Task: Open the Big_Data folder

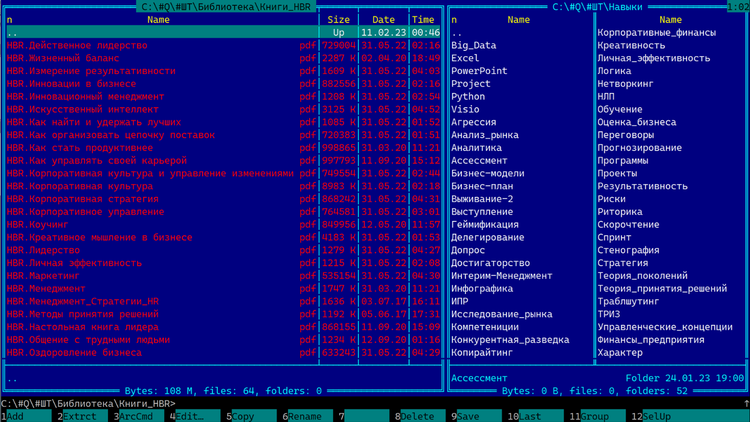Action: [474, 45]
